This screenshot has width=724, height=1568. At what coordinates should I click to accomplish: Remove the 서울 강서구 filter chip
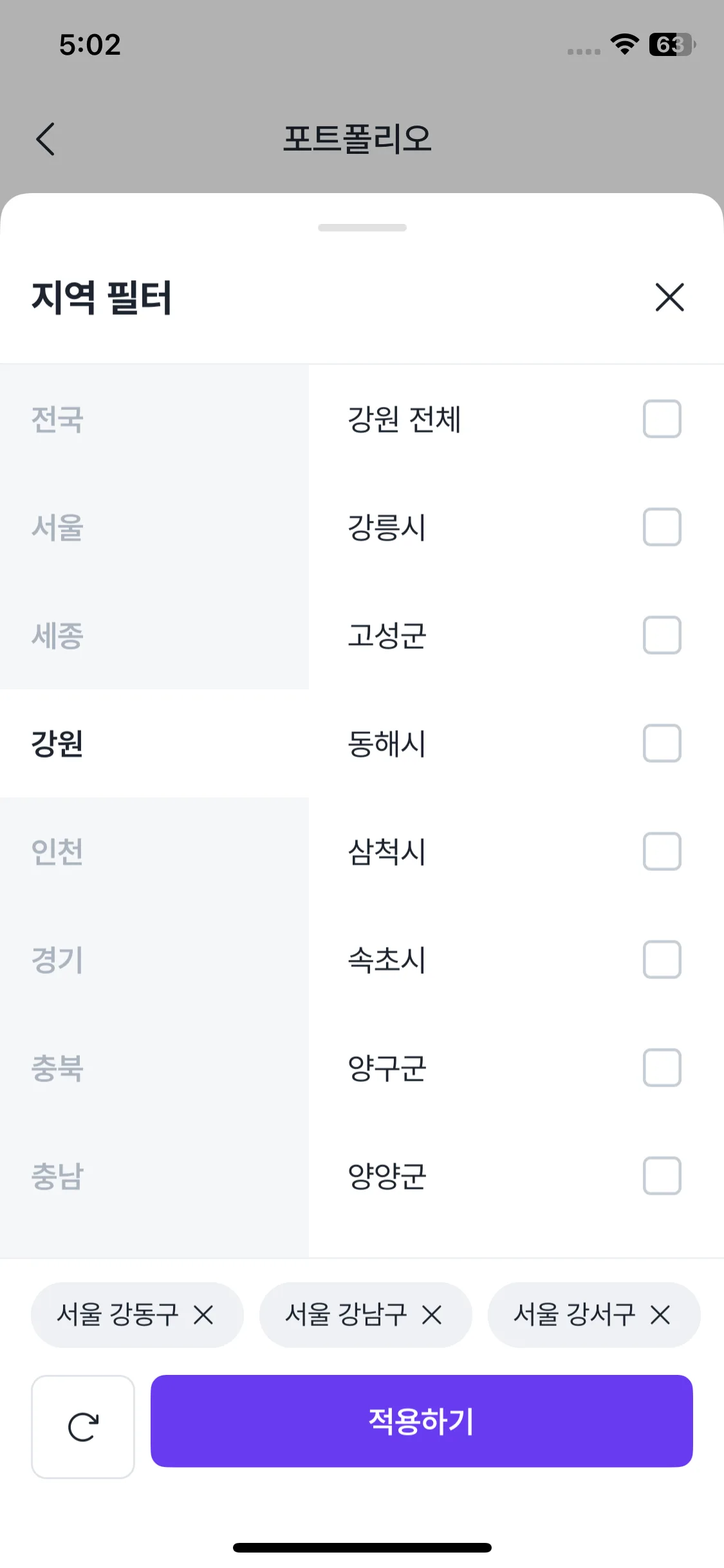(660, 1315)
